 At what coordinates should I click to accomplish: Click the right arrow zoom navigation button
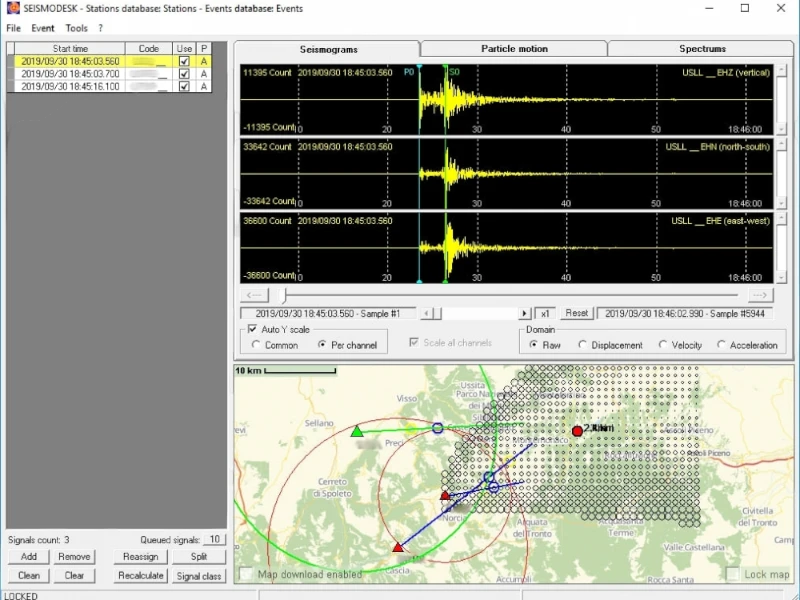point(761,295)
